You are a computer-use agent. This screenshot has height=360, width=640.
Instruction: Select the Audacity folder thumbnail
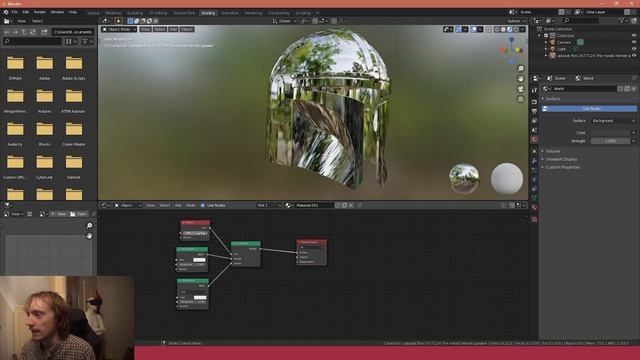[15, 129]
